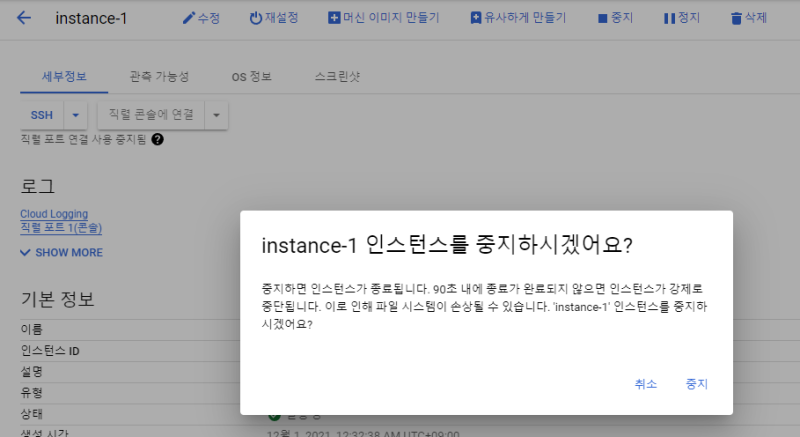This screenshot has height=437, width=800.
Task: Click the 수정 pencil edit icon
Action: [188, 18]
